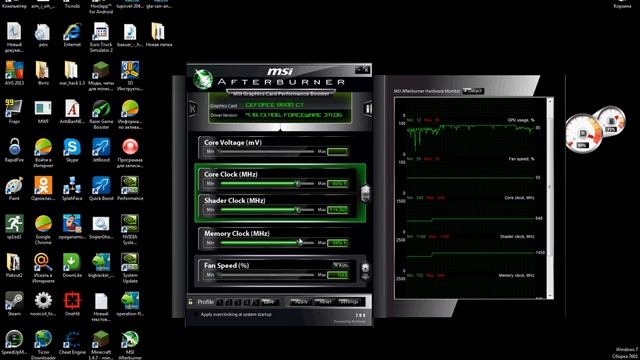640x360 pixels.
Task: Select profile slot 3
Action: point(238,302)
